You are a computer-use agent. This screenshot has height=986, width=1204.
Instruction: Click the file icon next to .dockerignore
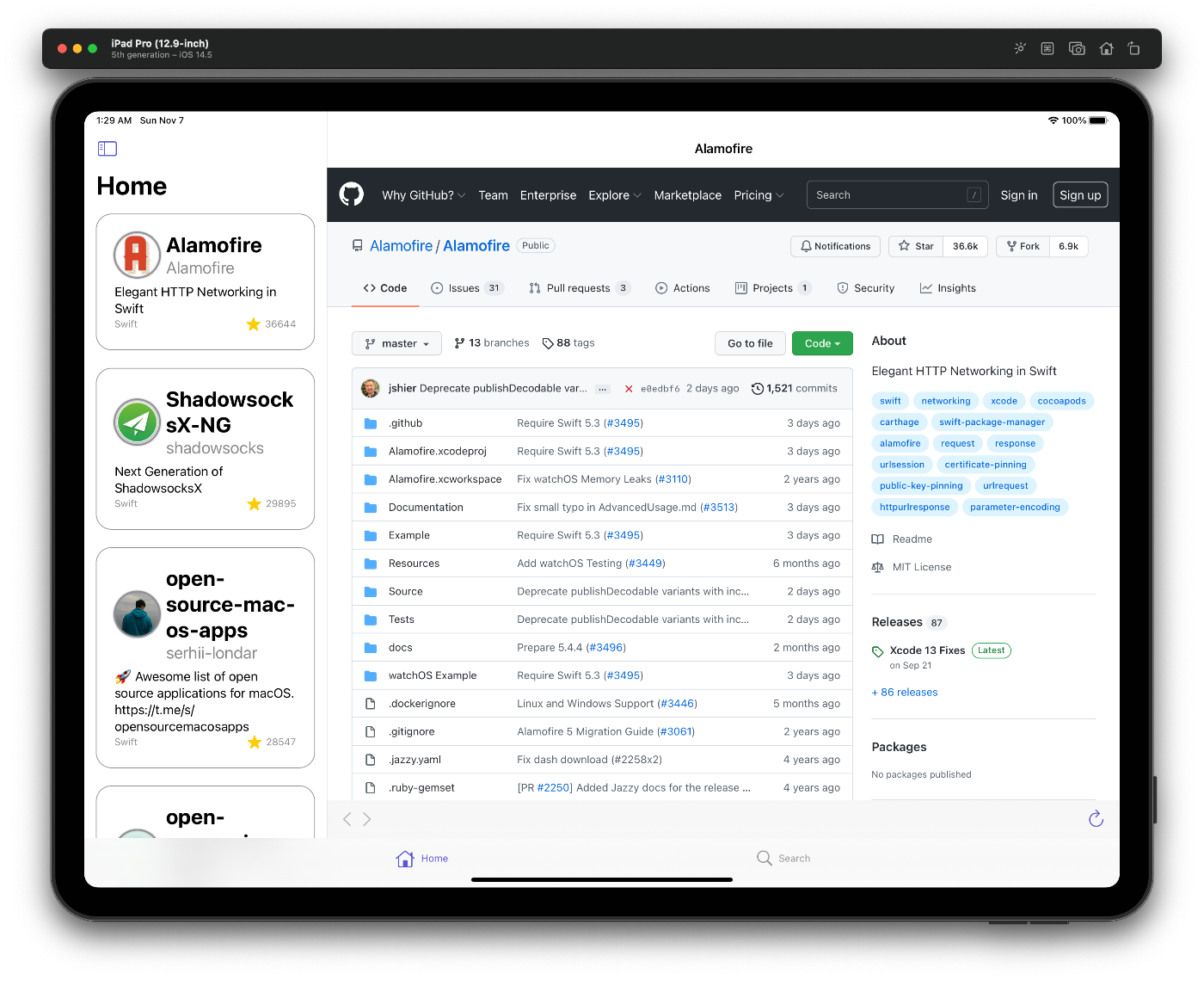pyautogui.click(x=371, y=704)
